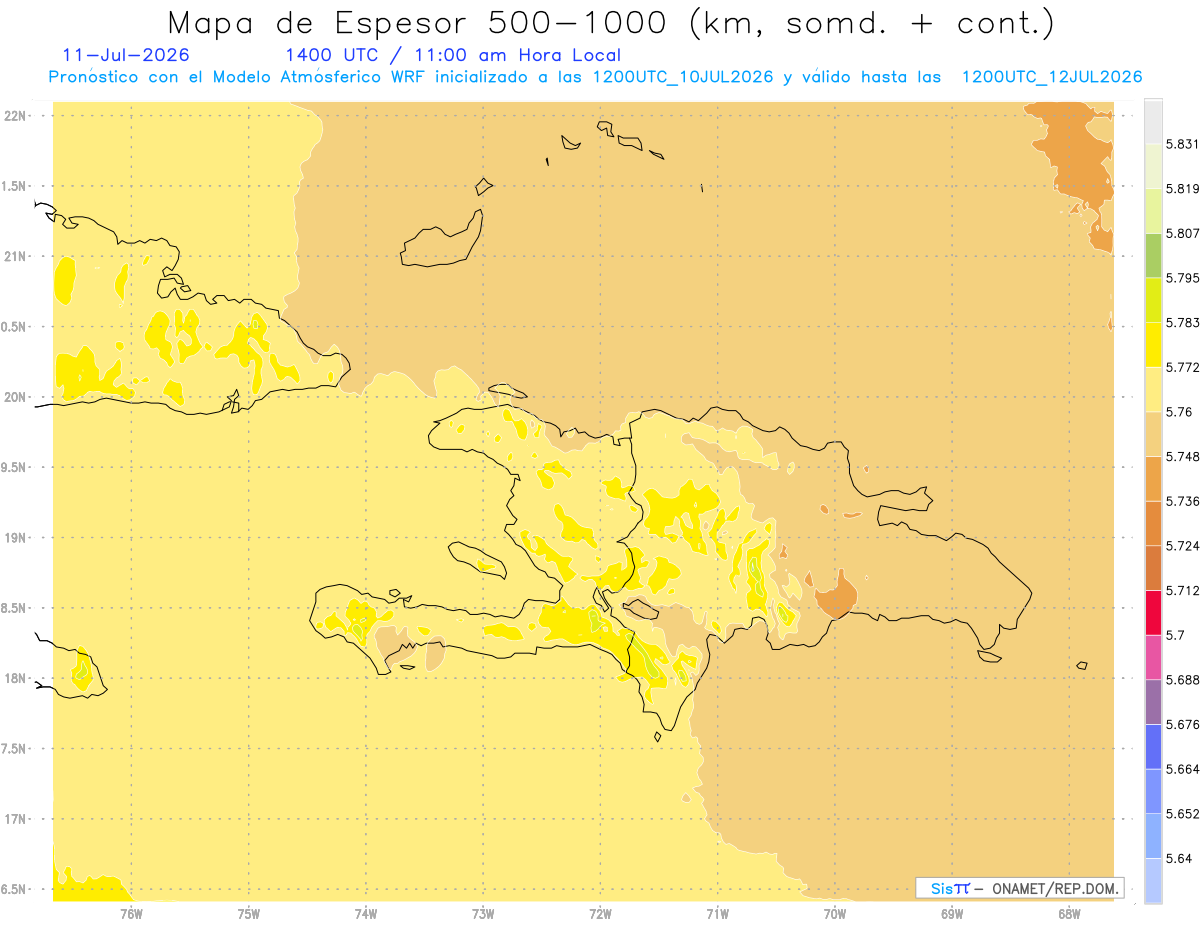Click the longitude label '75W'
The height and width of the screenshot is (927, 1200).
pyautogui.click(x=249, y=913)
